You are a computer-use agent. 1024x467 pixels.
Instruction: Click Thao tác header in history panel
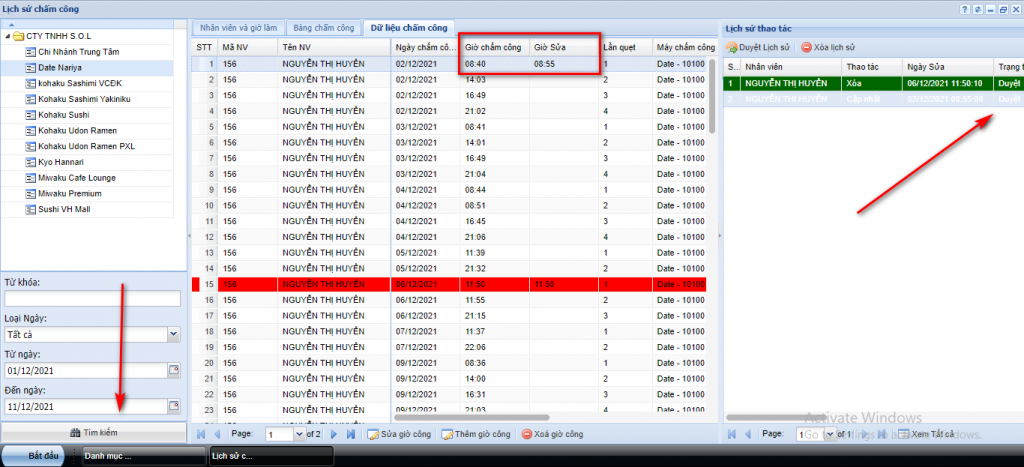pos(872,67)
